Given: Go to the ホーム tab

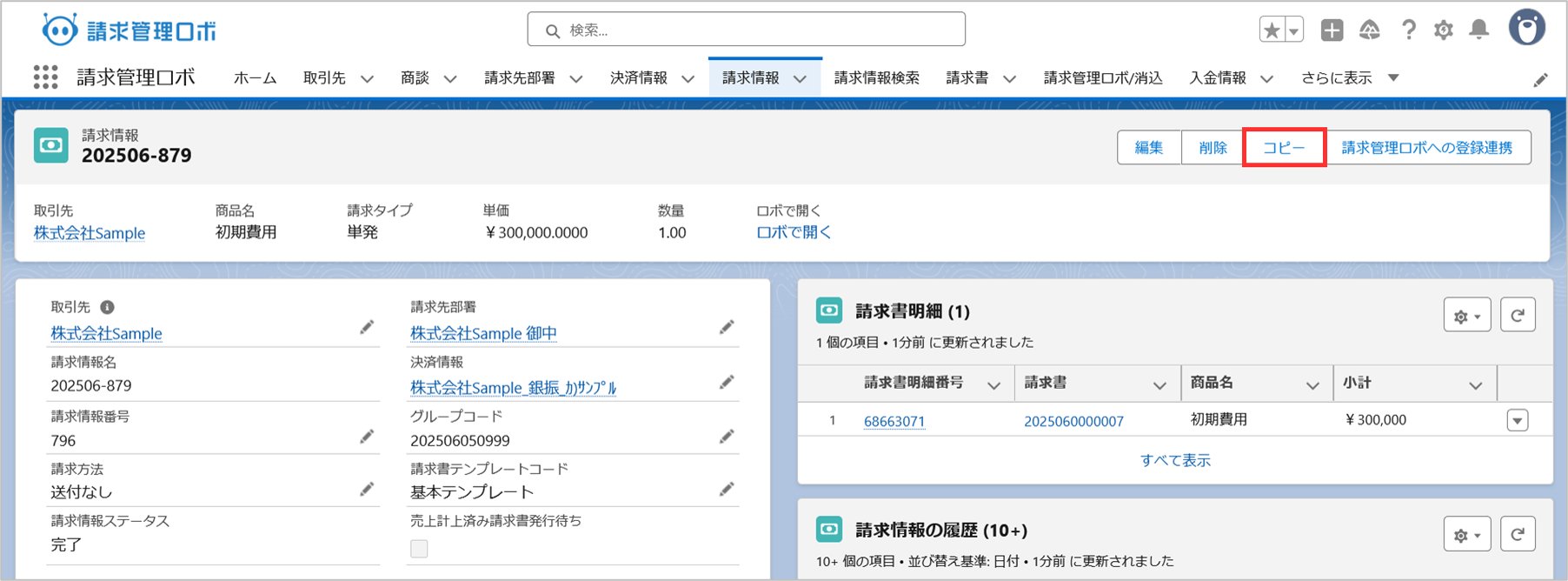Looking at the screenshot, I should pos(255,78).
